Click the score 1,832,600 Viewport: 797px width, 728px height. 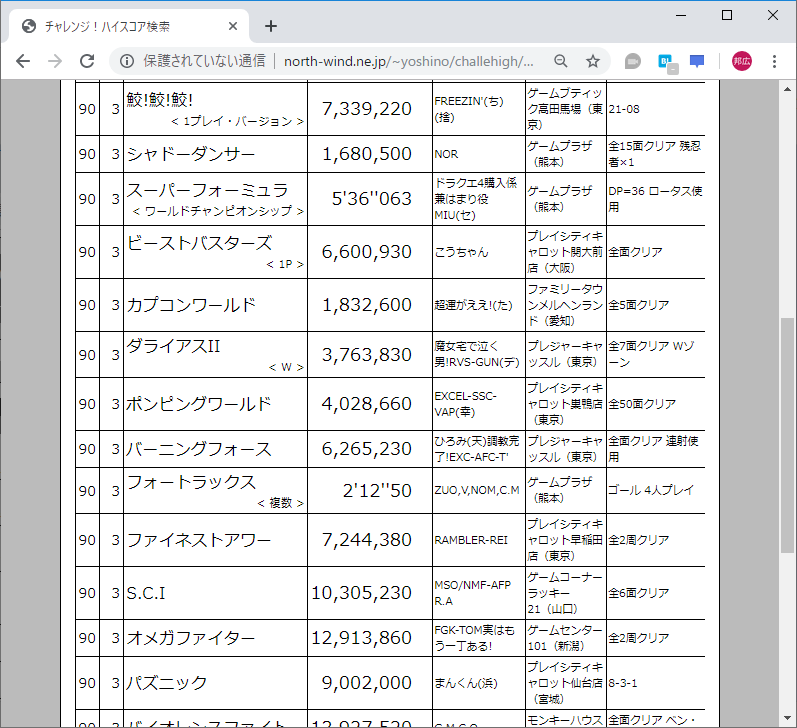click(x=366, y=305)
